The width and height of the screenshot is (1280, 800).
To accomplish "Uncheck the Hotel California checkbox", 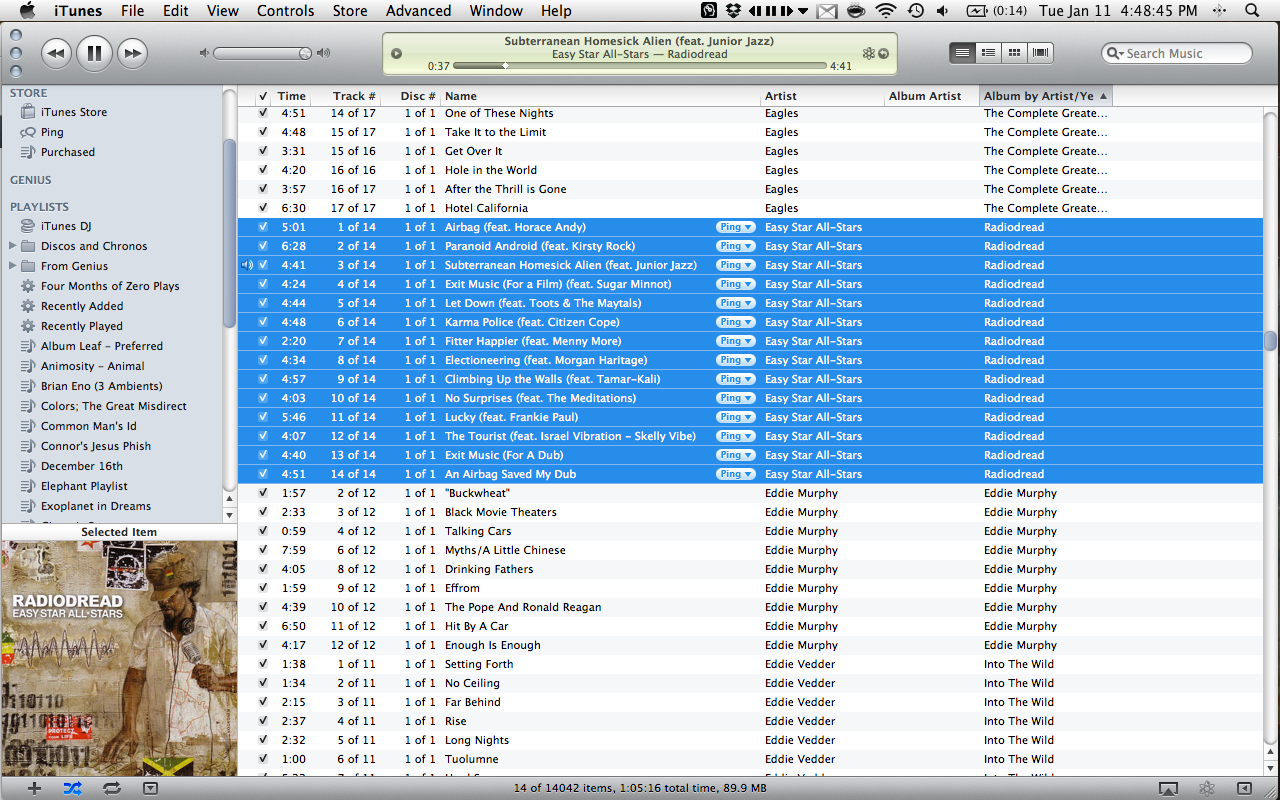I will pyautogui.click(x=263, y=208).
